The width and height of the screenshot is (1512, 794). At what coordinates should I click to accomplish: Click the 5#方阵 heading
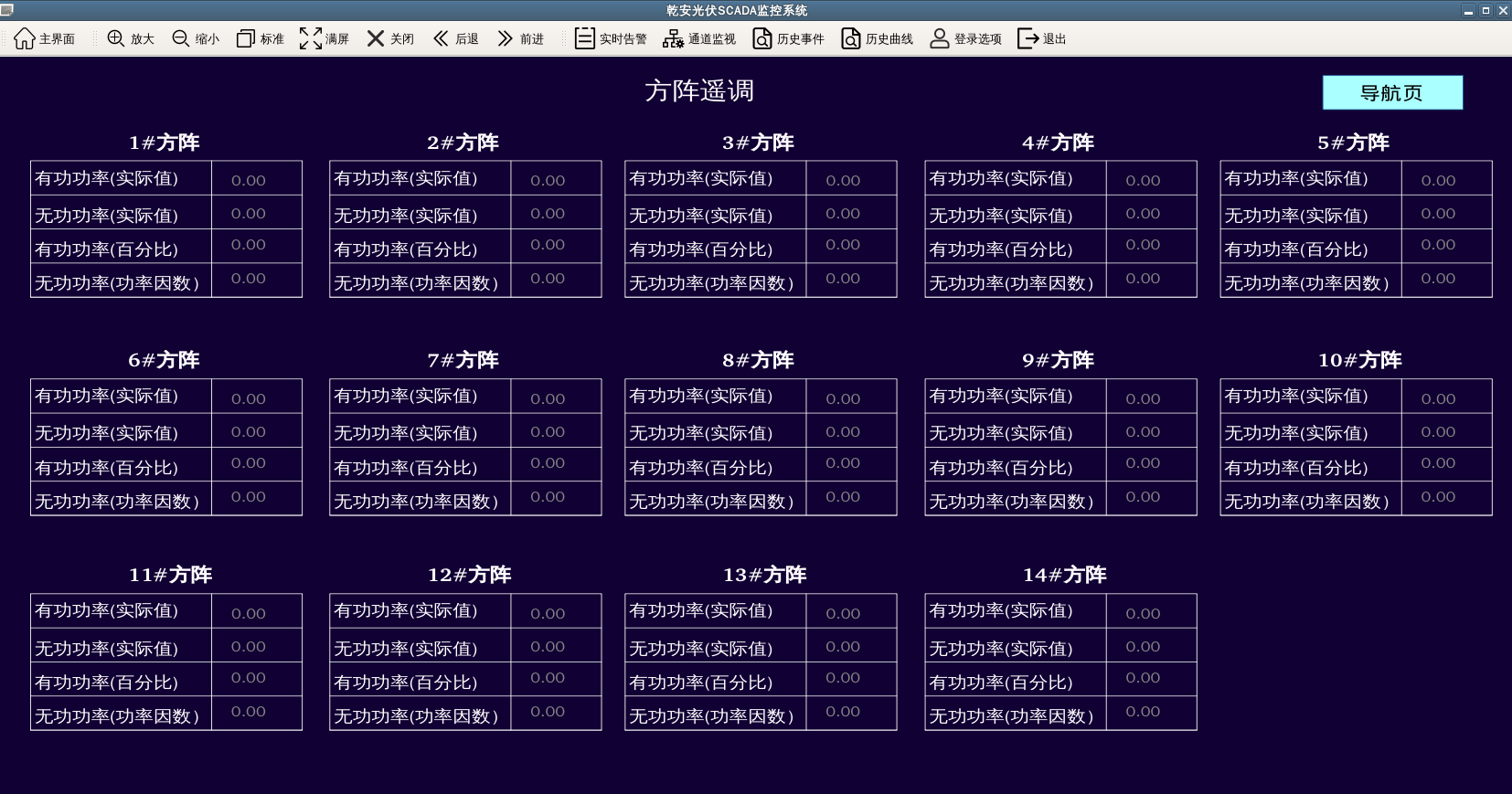coord(1354,143)
